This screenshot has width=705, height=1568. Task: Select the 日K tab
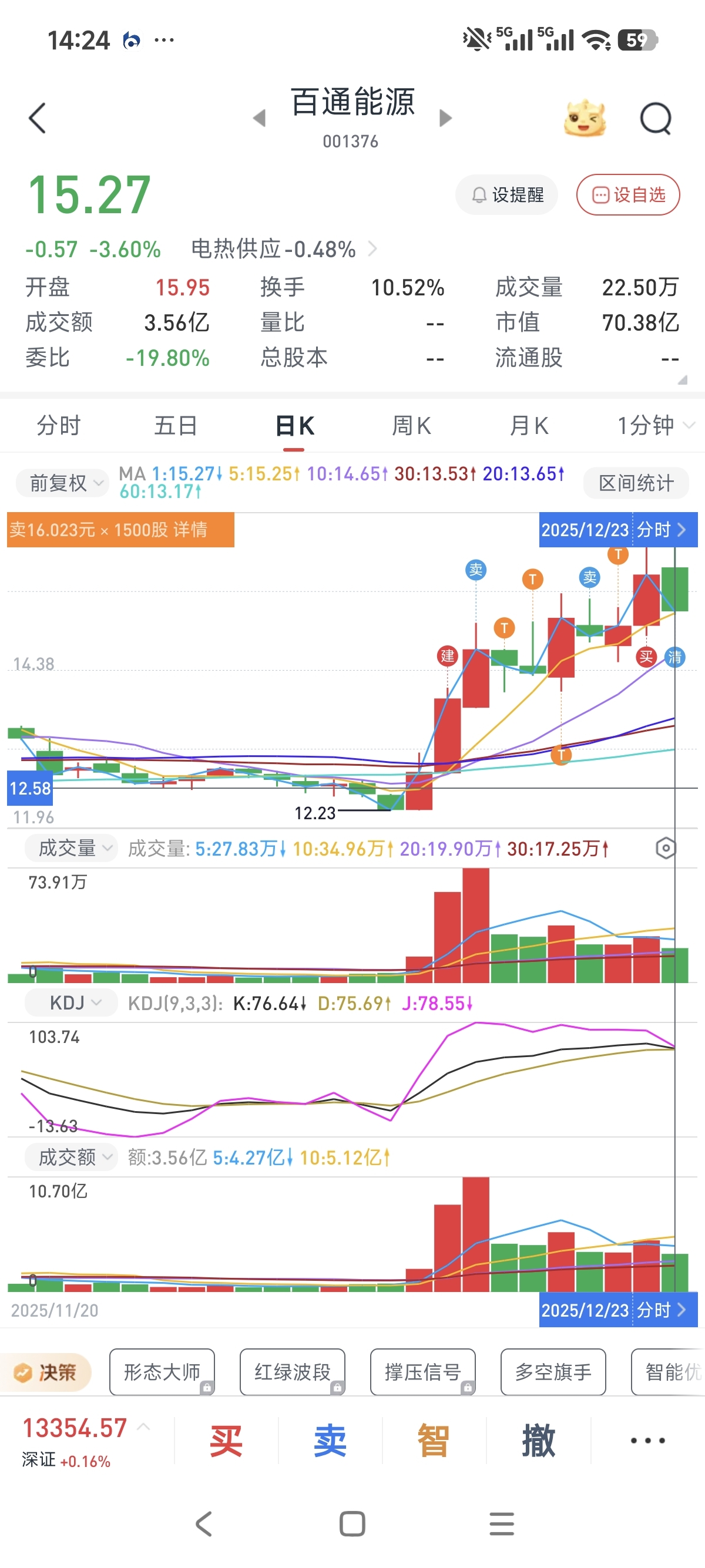[x=294, y=426]
